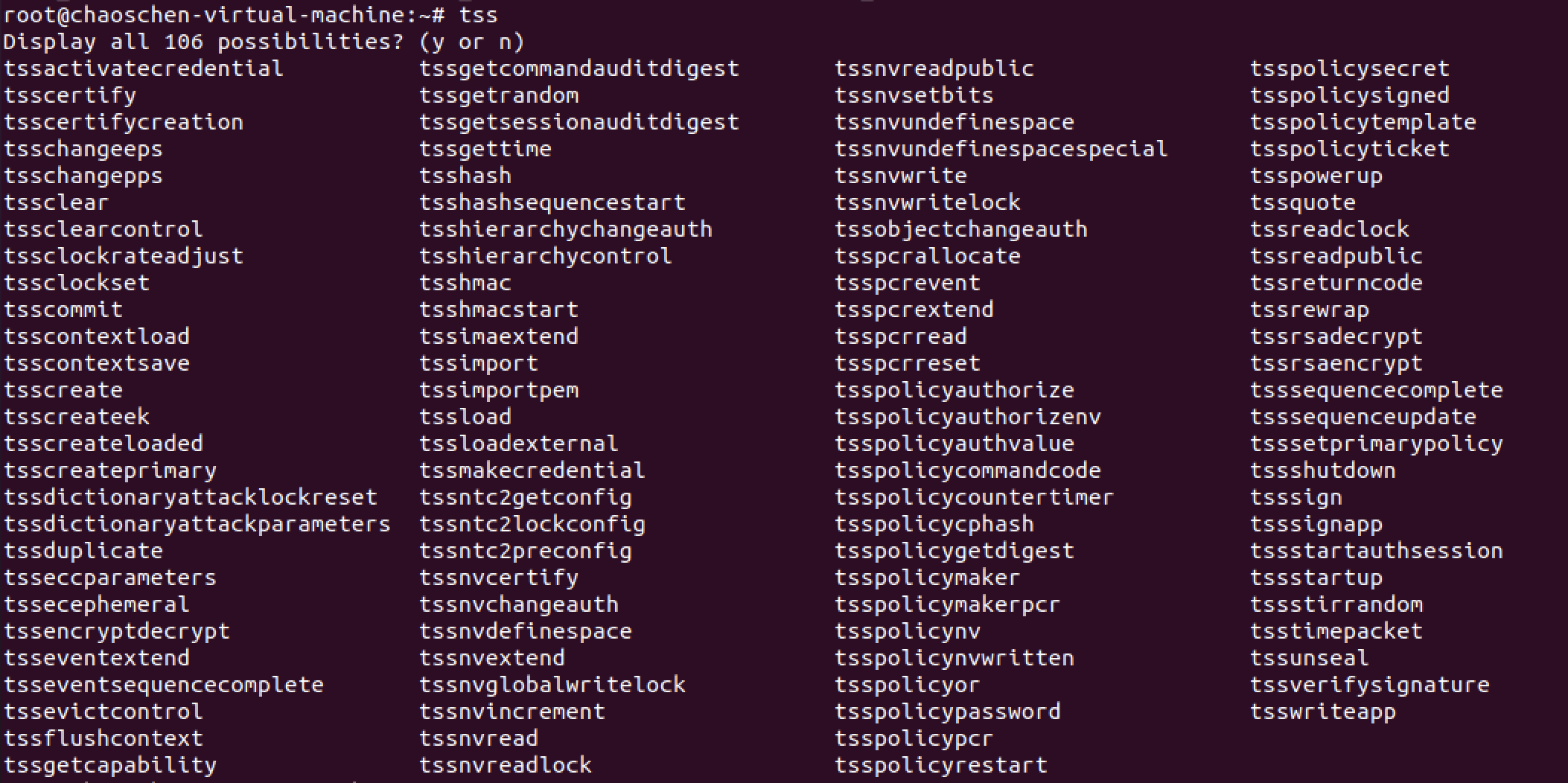This screenshot has height=783, width=1568.
Task: Click on tssnvreadpublic in the listing
Action: pos(934,68)
